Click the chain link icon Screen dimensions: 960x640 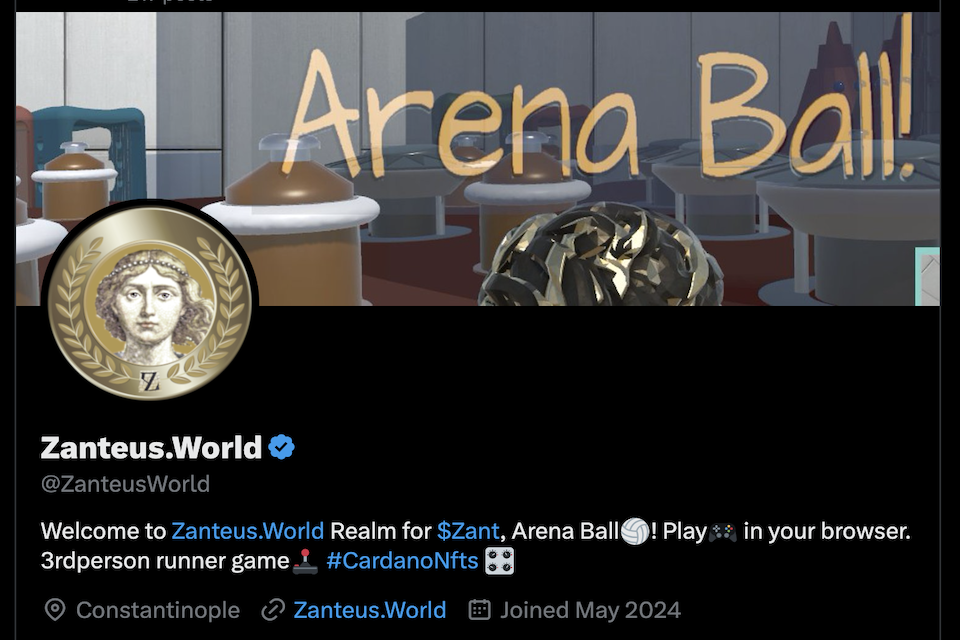(273, 610)
